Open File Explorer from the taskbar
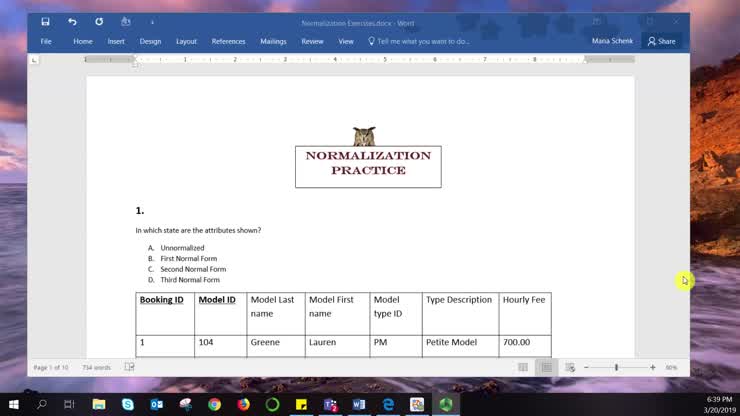This screenshot has width=740, height=416. pyautogui.click(x=99, y=405)
